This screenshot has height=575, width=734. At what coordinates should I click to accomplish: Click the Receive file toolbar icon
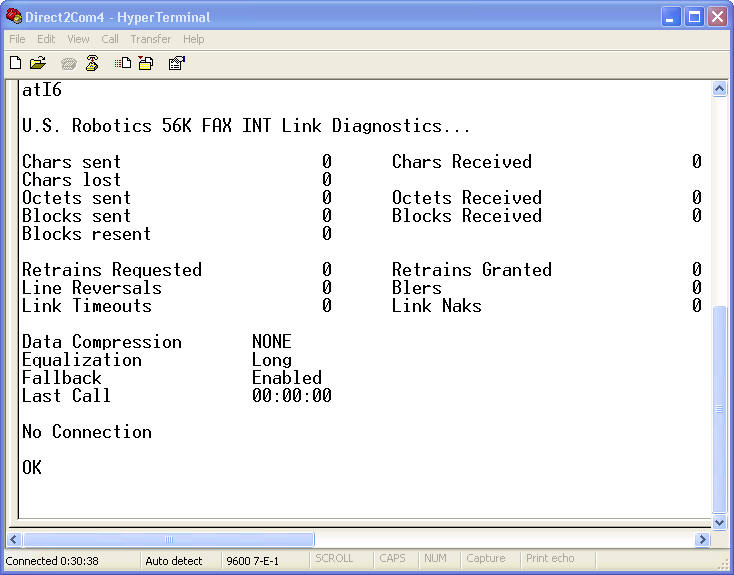tap(146, 63)
